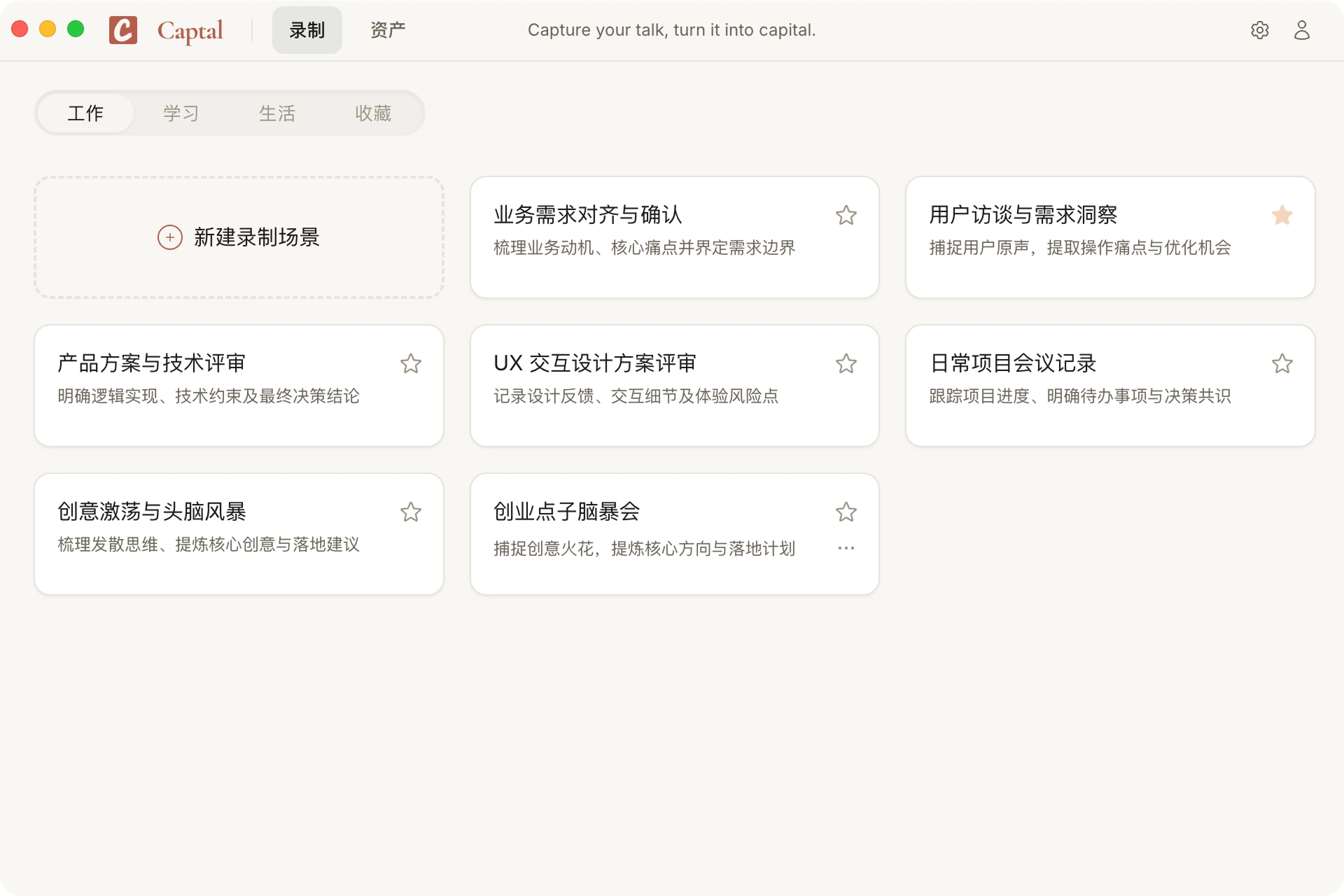Screen dimensions: 1344x896
Task: Click the 新建录制场景 button
Action: [239, 237]
